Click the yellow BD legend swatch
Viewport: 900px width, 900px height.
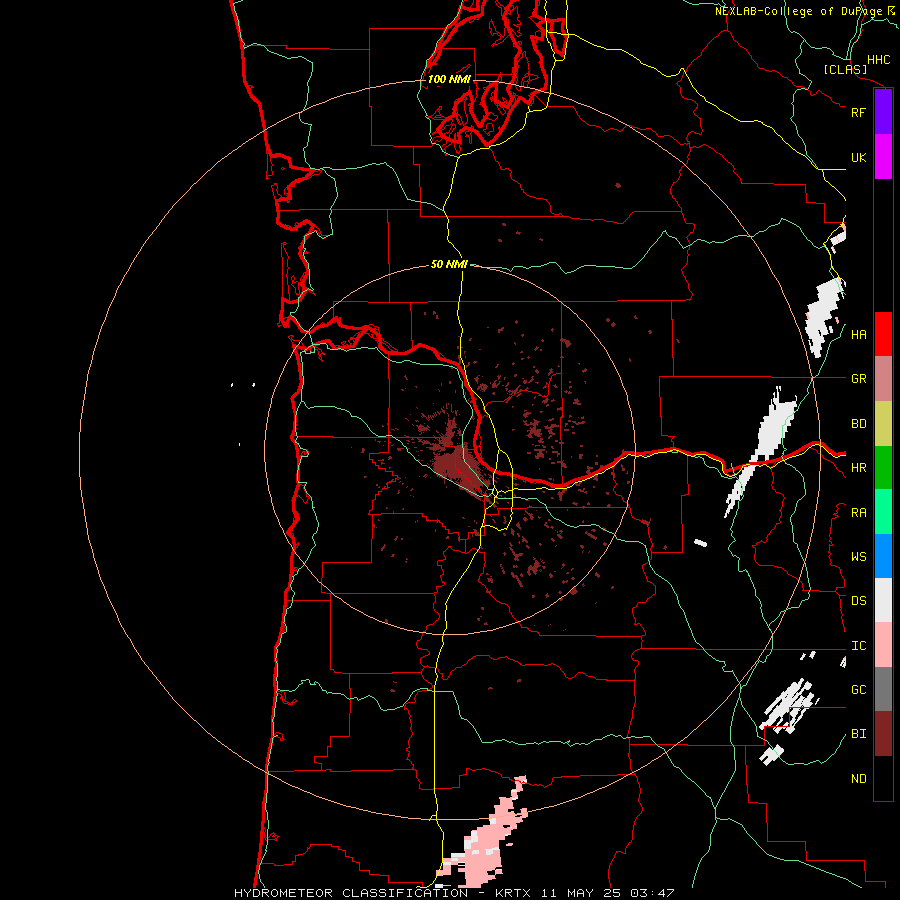pyautogui.click(x=883, y=424)
